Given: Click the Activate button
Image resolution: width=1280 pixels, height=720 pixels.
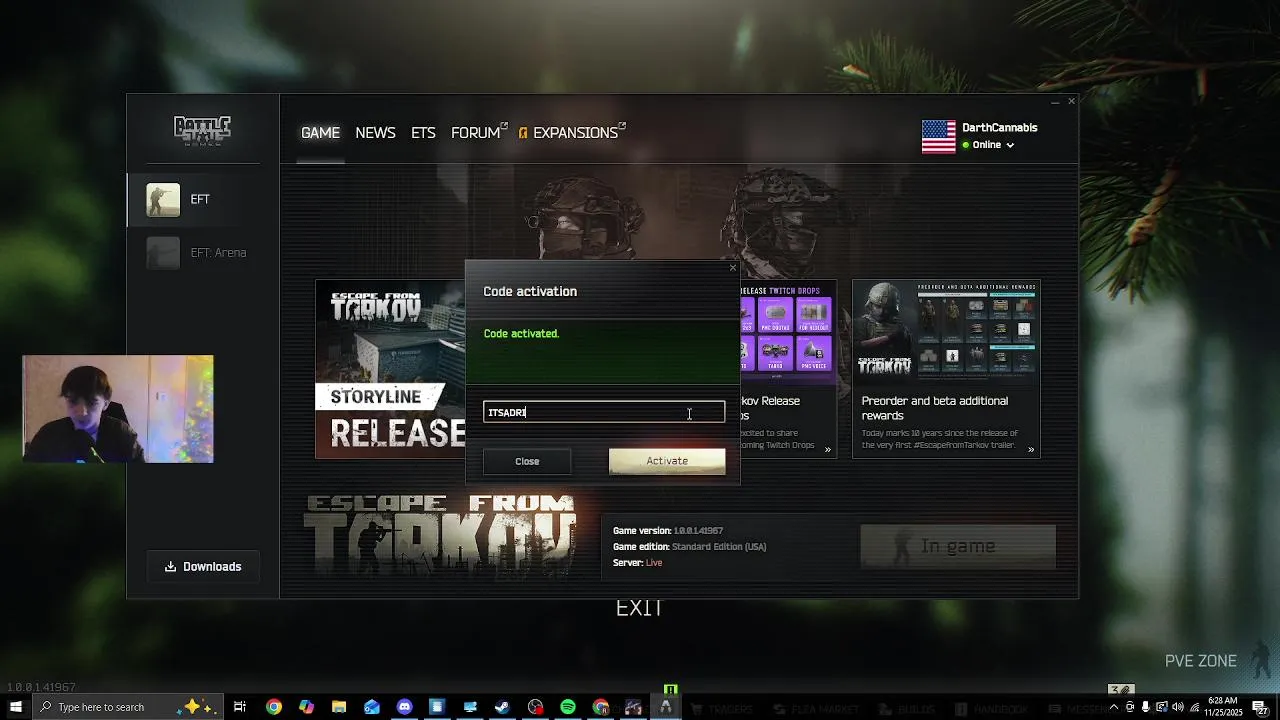Looking at the screenshot, I should tap(667, 461).
